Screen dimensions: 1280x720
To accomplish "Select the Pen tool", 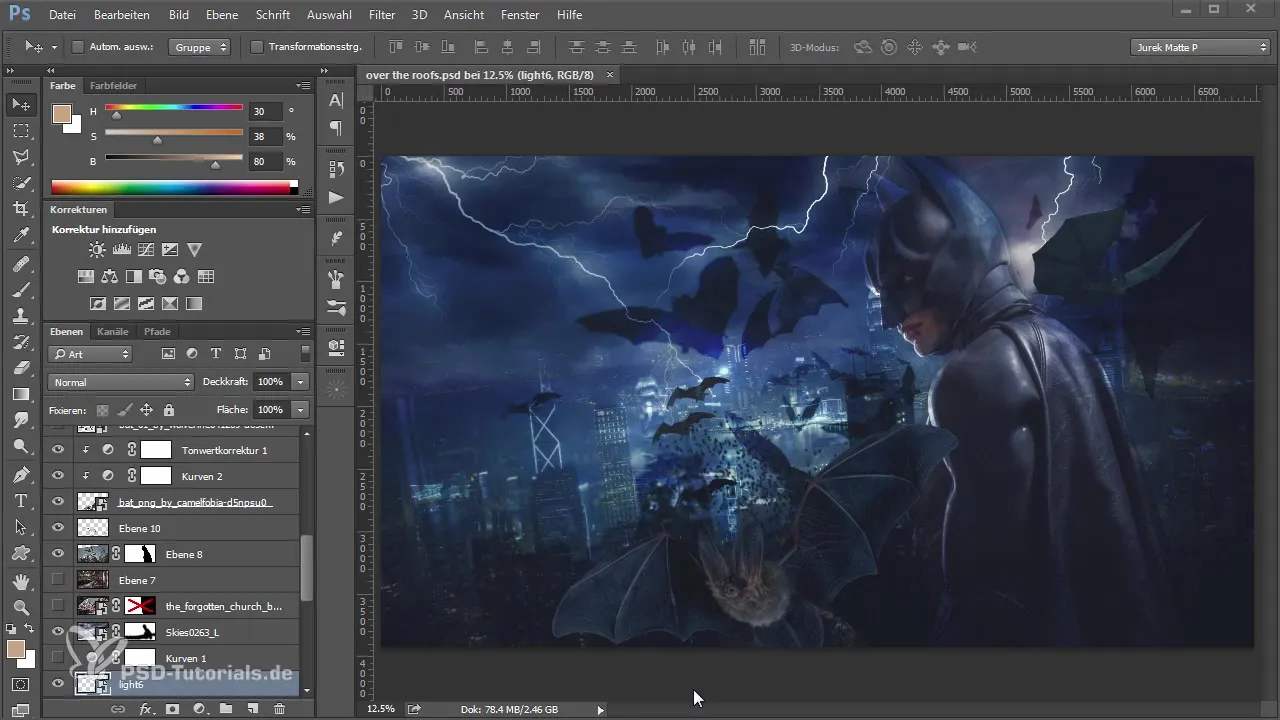I will 21,474.
